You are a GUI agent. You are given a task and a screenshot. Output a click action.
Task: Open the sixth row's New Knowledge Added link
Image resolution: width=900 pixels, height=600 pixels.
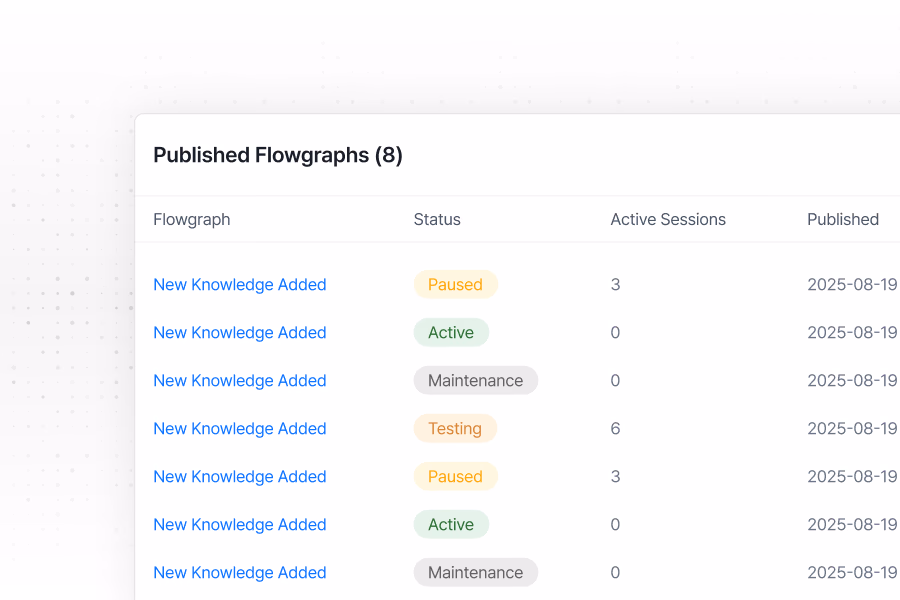(239, 525)
